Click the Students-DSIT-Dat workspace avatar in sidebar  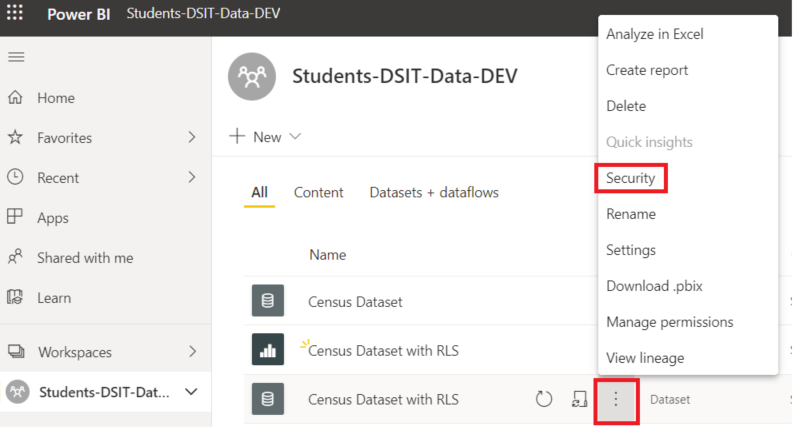pos(18,392)
